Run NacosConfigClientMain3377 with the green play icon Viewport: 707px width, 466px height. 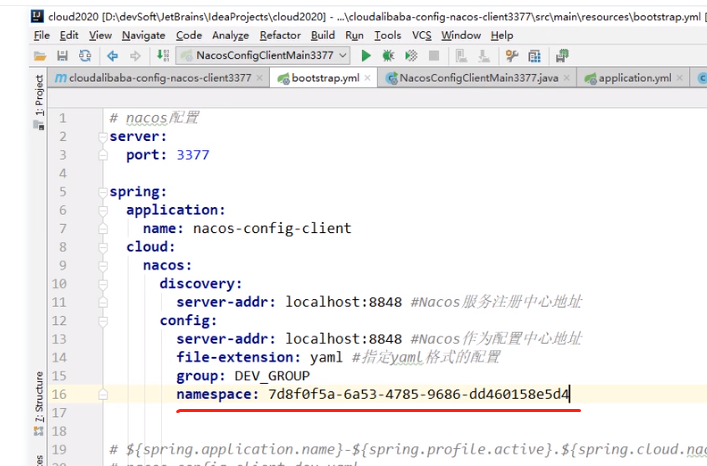pyautogui.click(x=366, y=56)
